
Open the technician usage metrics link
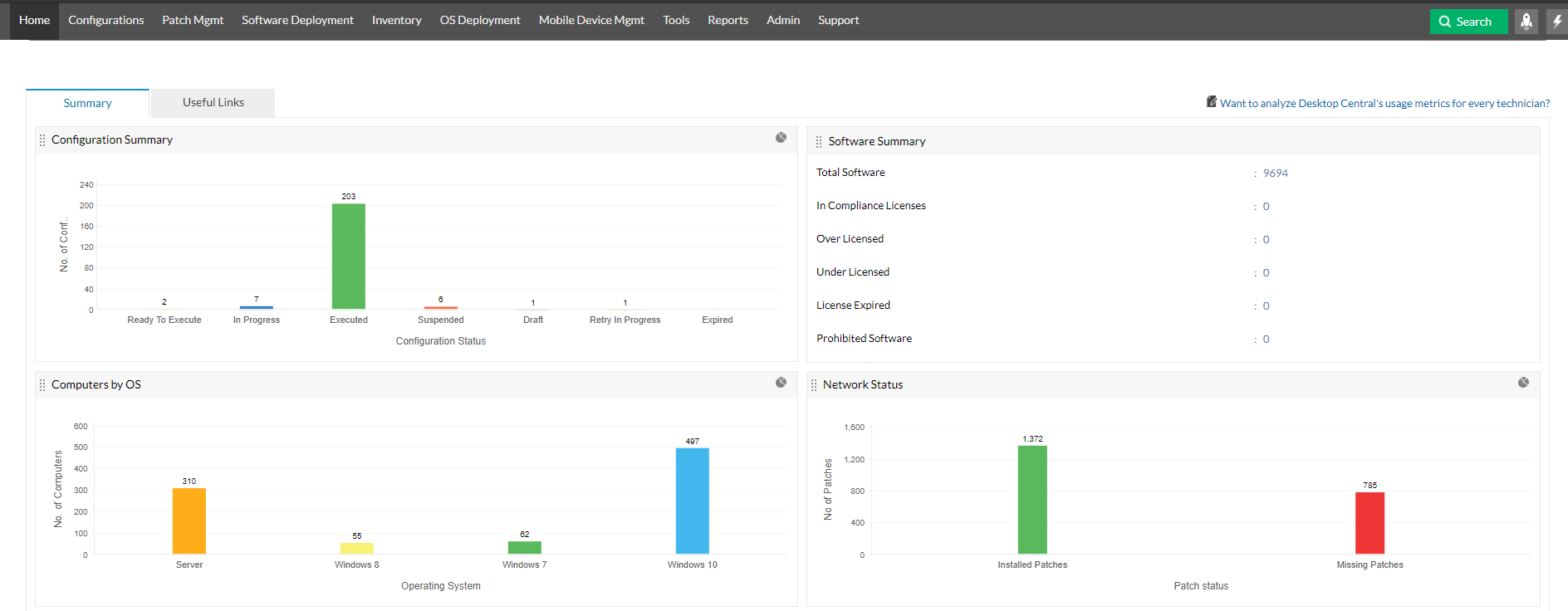coord(1384,104)
